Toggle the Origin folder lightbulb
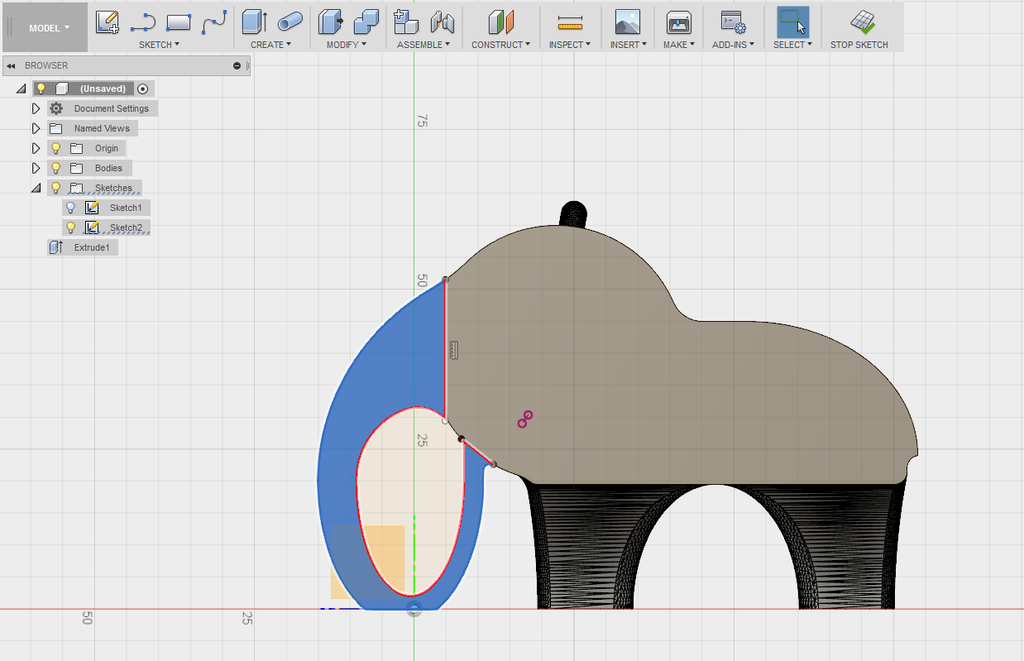Image resolution: width=1024 pixels, height=661 pixels. pyautogui.click(x=56, y=148)
